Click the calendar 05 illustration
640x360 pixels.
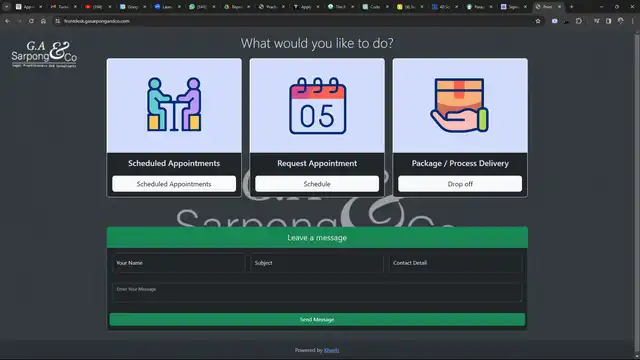click(x=317, y=105)
